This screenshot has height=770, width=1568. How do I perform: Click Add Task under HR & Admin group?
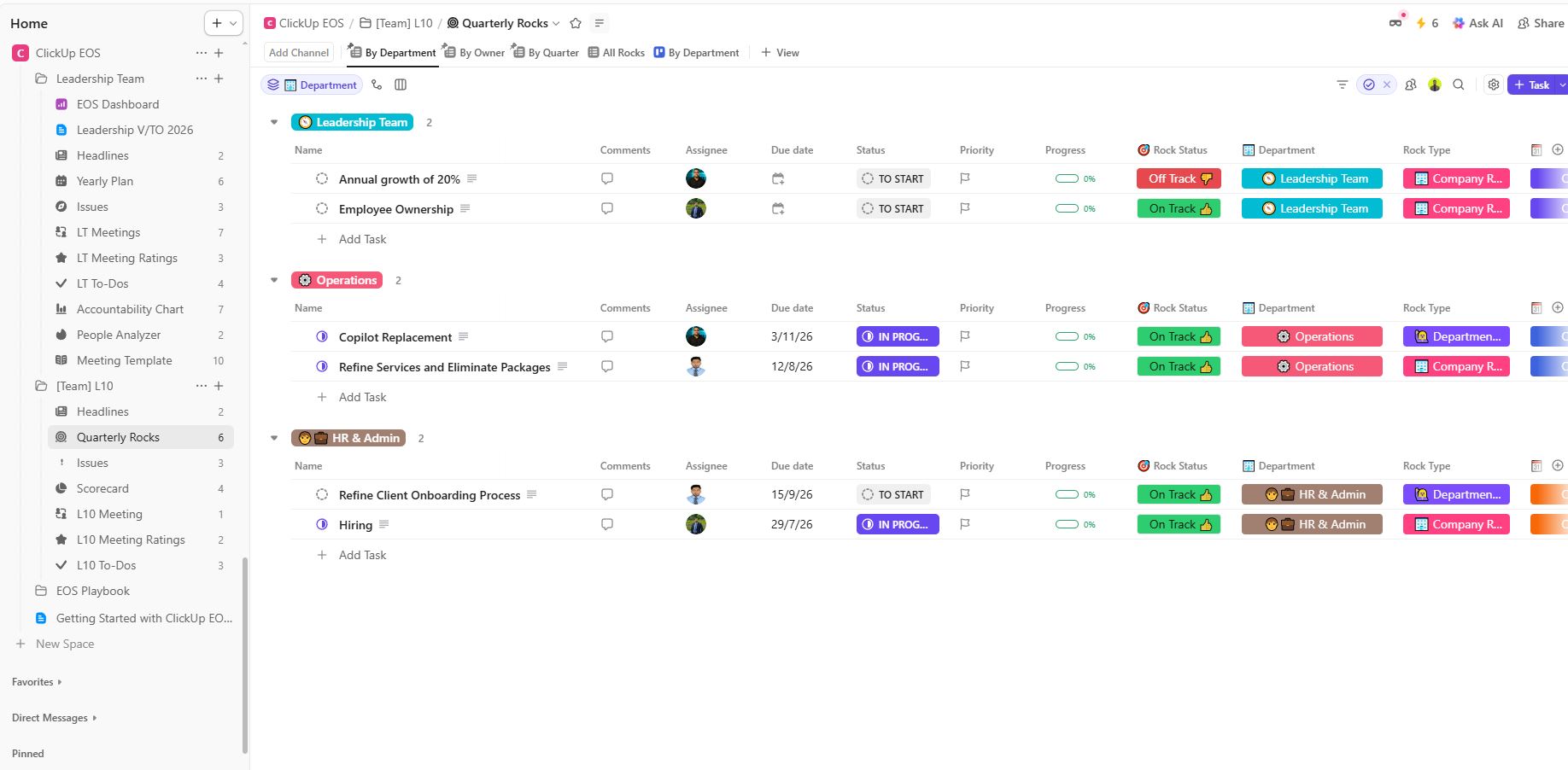coord(362,555)
